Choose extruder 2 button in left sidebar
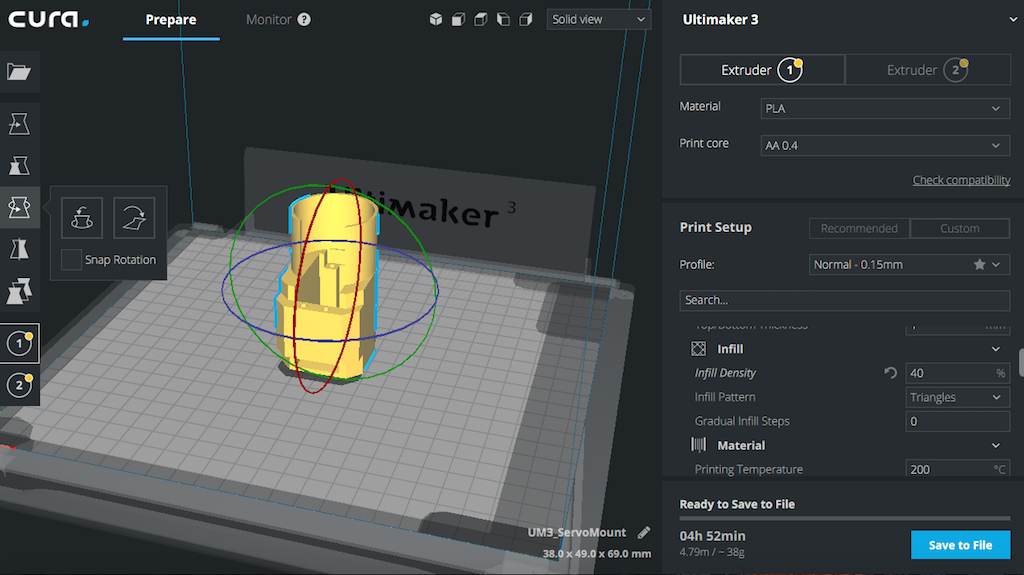 coord(19,385)
